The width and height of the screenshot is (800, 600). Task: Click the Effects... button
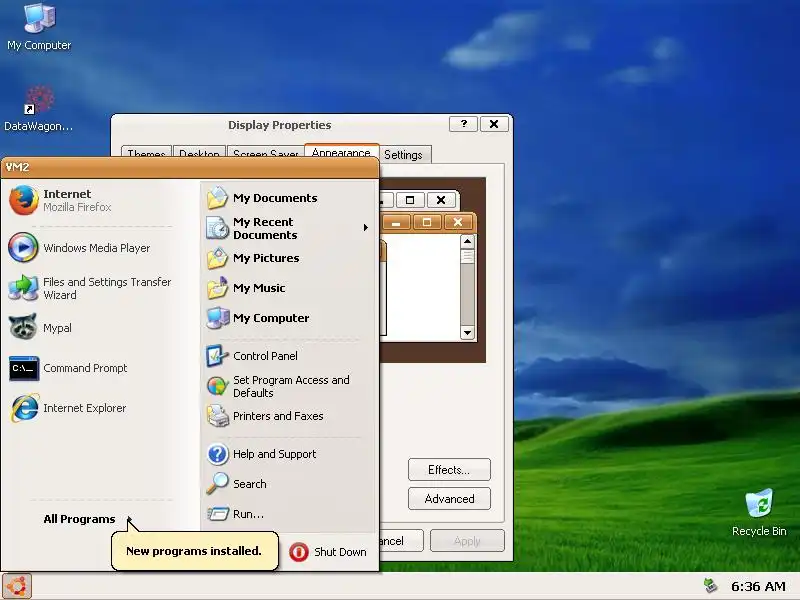point(449,469)
